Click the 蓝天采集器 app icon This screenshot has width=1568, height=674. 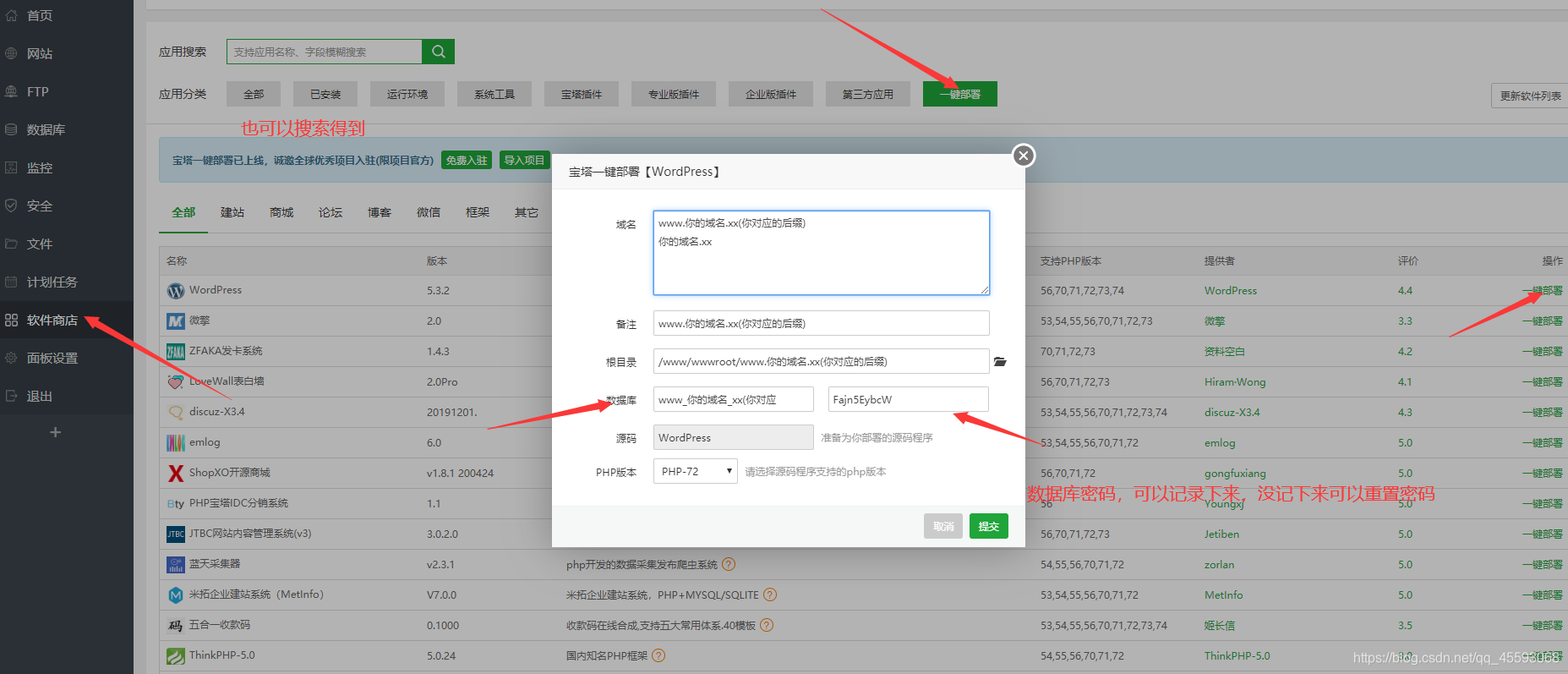(176, 565)
